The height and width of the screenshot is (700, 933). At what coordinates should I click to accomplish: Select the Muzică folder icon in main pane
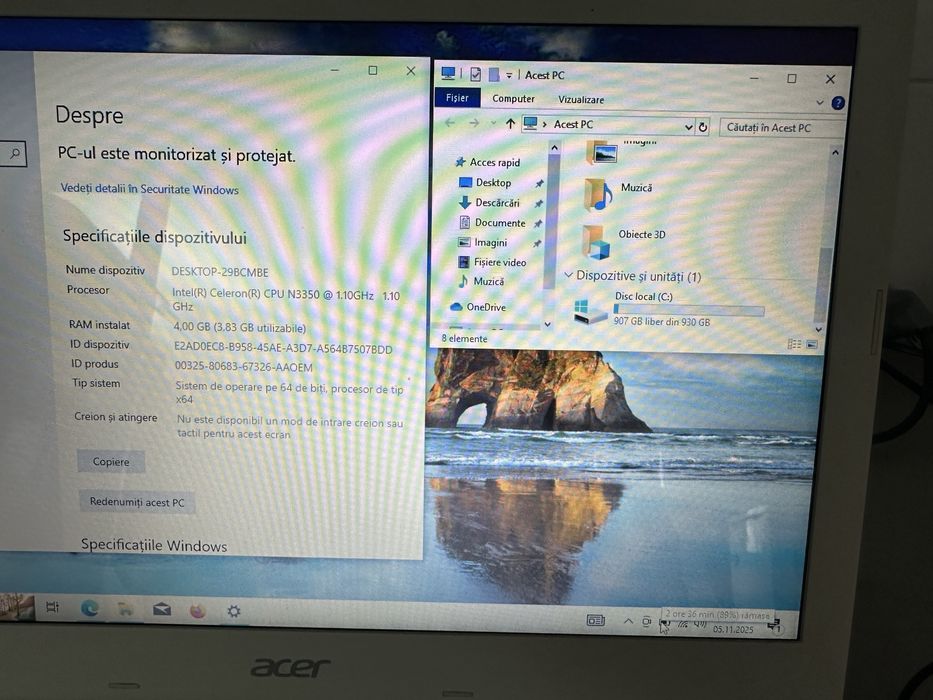point(597,195)
